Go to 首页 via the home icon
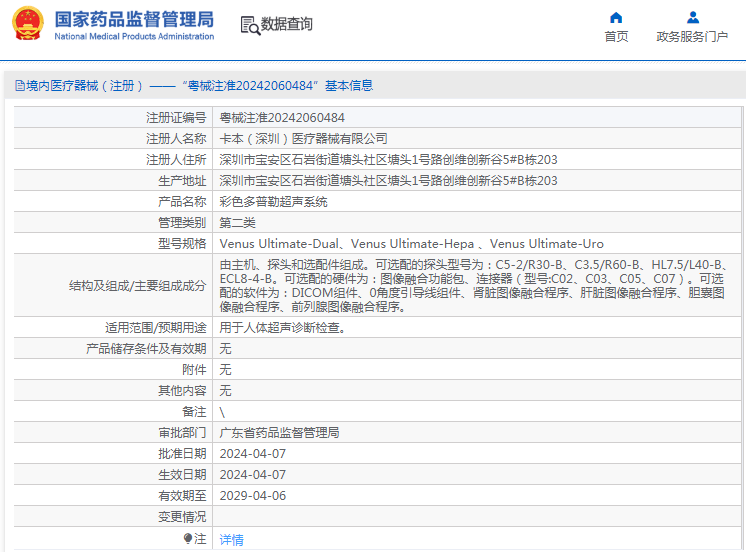The image size is (746, 552). (x=616, y=18)
